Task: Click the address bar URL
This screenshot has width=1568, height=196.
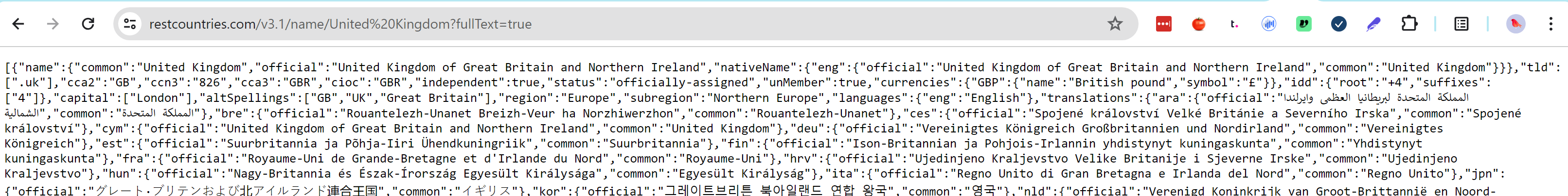Action: [x=340, y=24]
